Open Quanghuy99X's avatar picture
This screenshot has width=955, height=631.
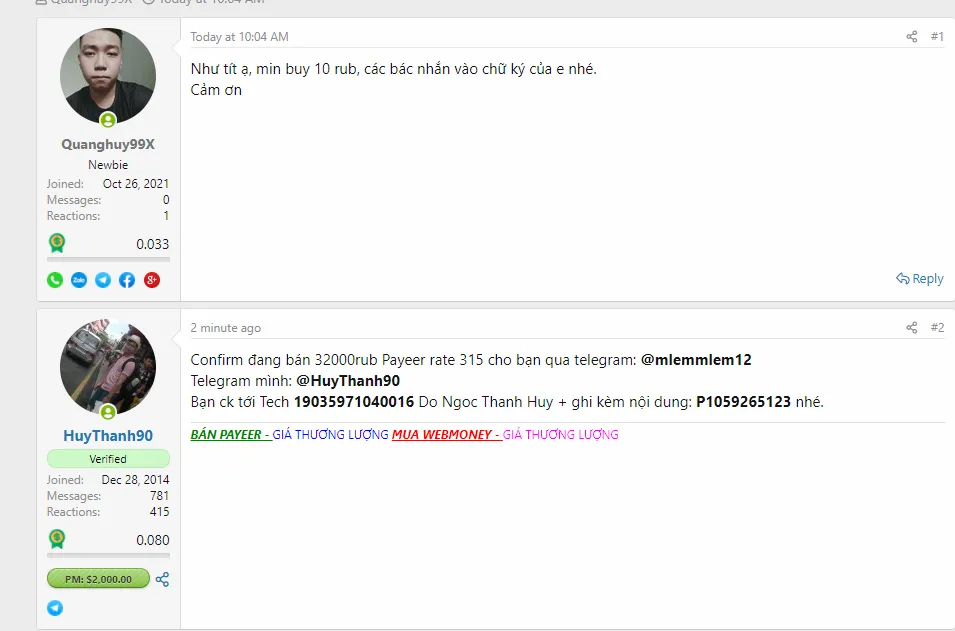108,76
